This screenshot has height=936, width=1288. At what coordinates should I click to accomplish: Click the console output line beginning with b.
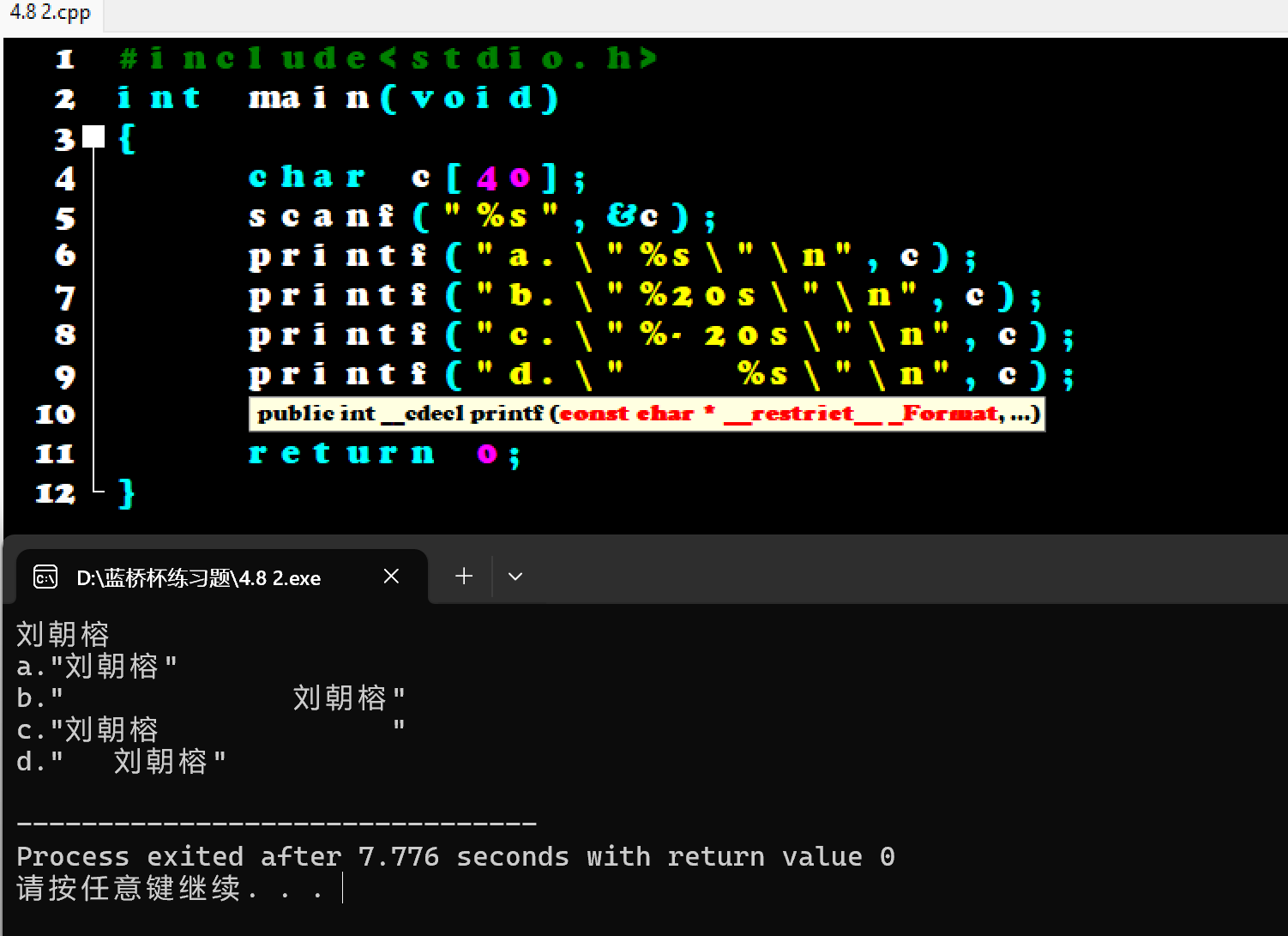[x=211, y=697]
